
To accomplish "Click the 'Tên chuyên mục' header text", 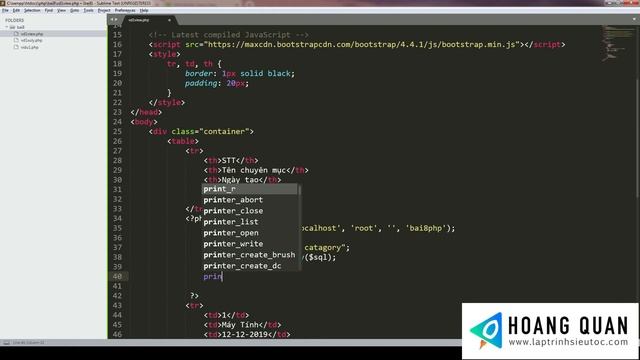I will pyautogui.click(x=254, y=170).
